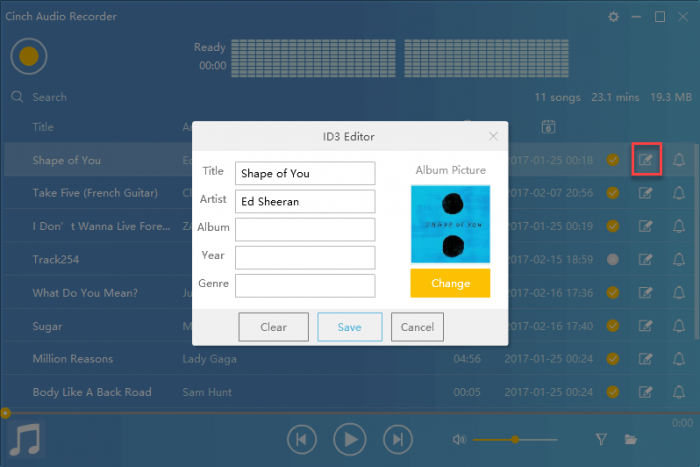
Task: Click bell icon for Sugar
Action: coord(679,326)
